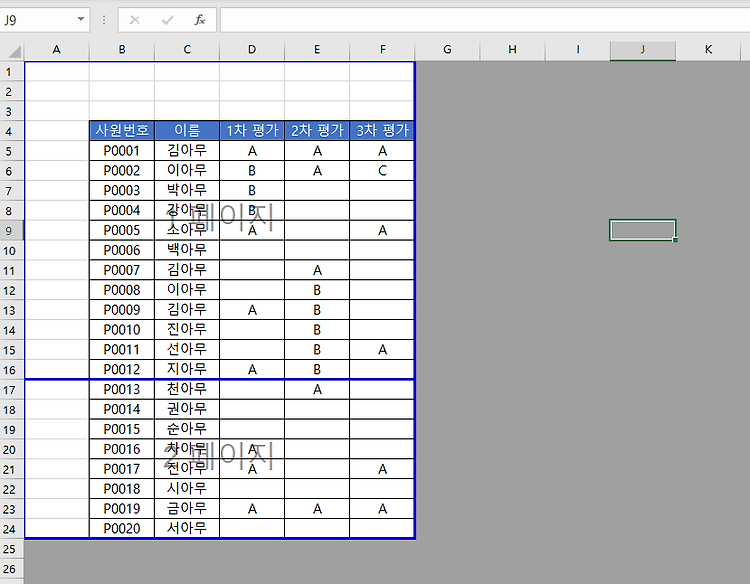Click cell containing P0003
This screenshot has width=750, height=584.
click(x=122, y=190)
